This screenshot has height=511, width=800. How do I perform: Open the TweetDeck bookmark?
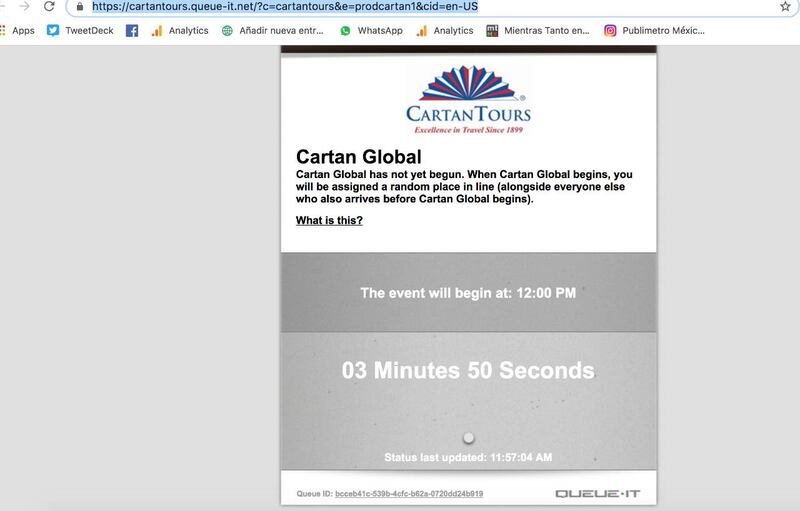(x=80, y=31)
